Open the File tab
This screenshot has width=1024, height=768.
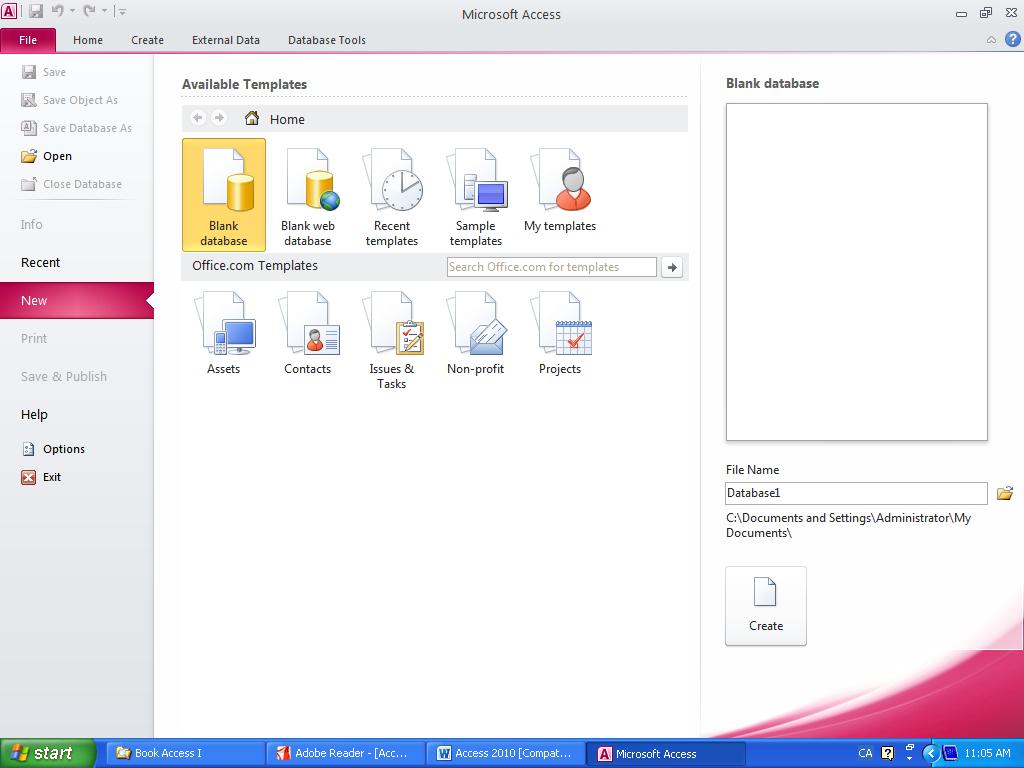coord(28,40)
